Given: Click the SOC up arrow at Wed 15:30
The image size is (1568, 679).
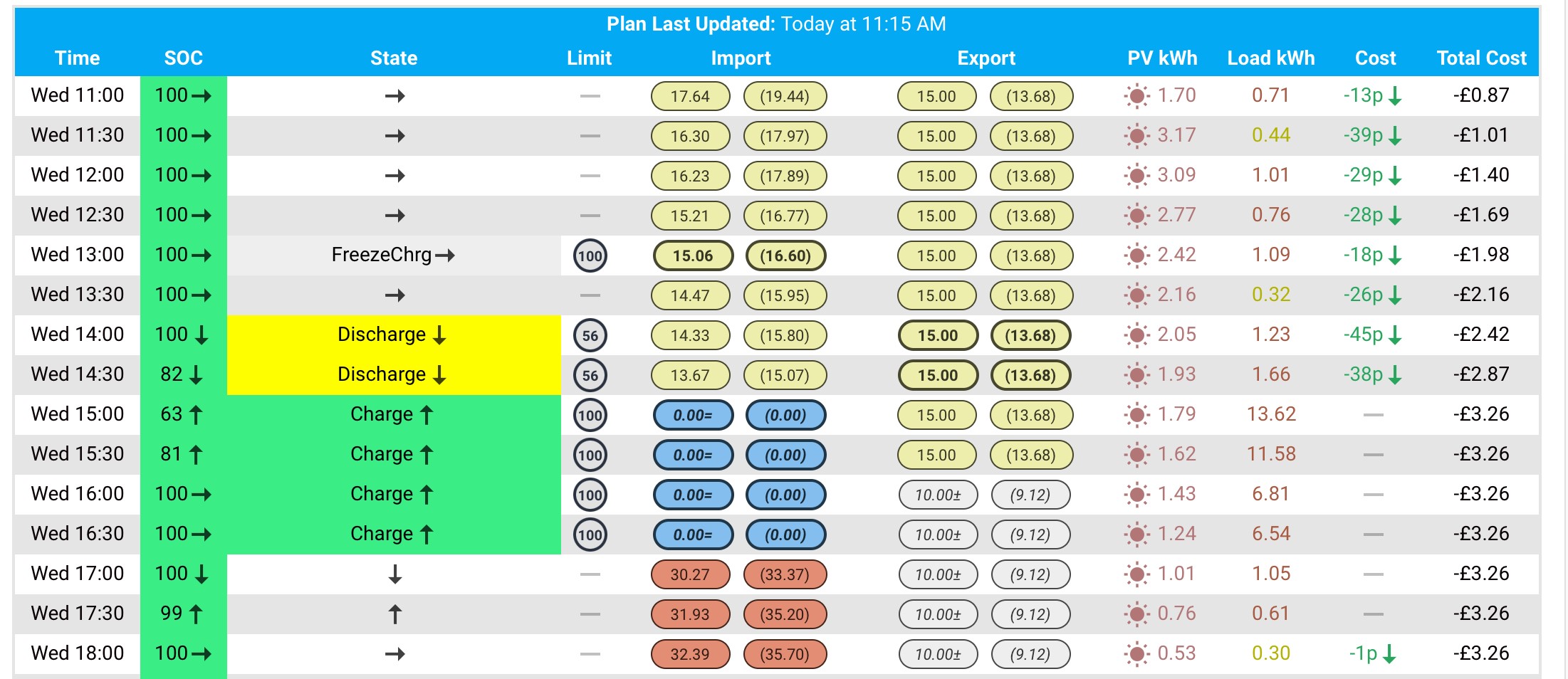Looking at the screenshot, I should click(197, 454).
